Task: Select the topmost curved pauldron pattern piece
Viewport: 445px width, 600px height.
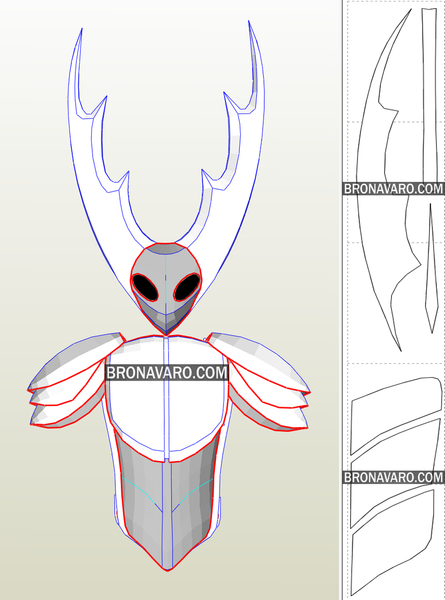Action: pyautogui.click(x=396, y=415)
